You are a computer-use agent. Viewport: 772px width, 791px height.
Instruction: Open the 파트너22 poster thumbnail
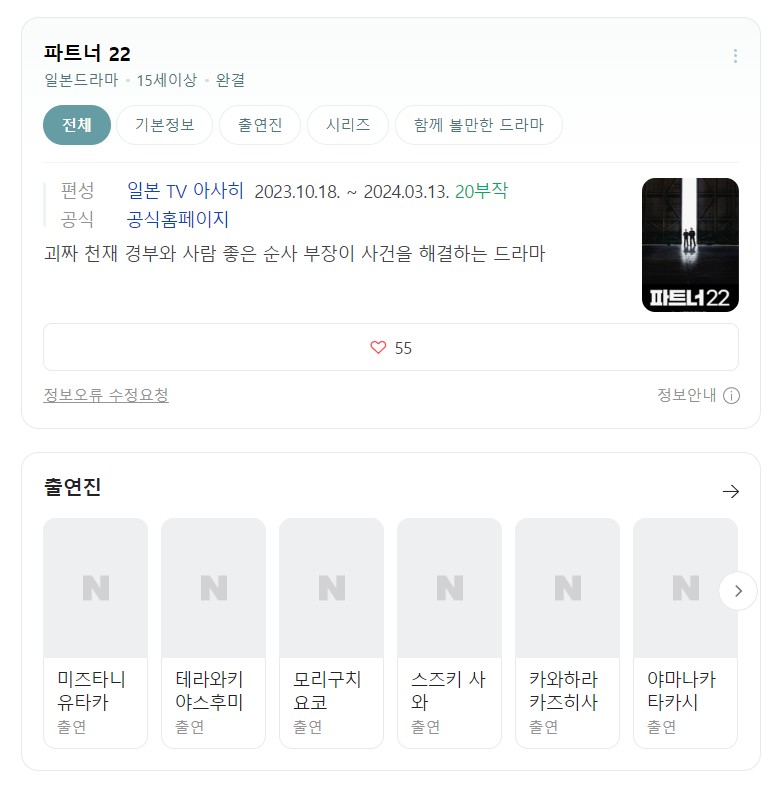tap(690, 245)
